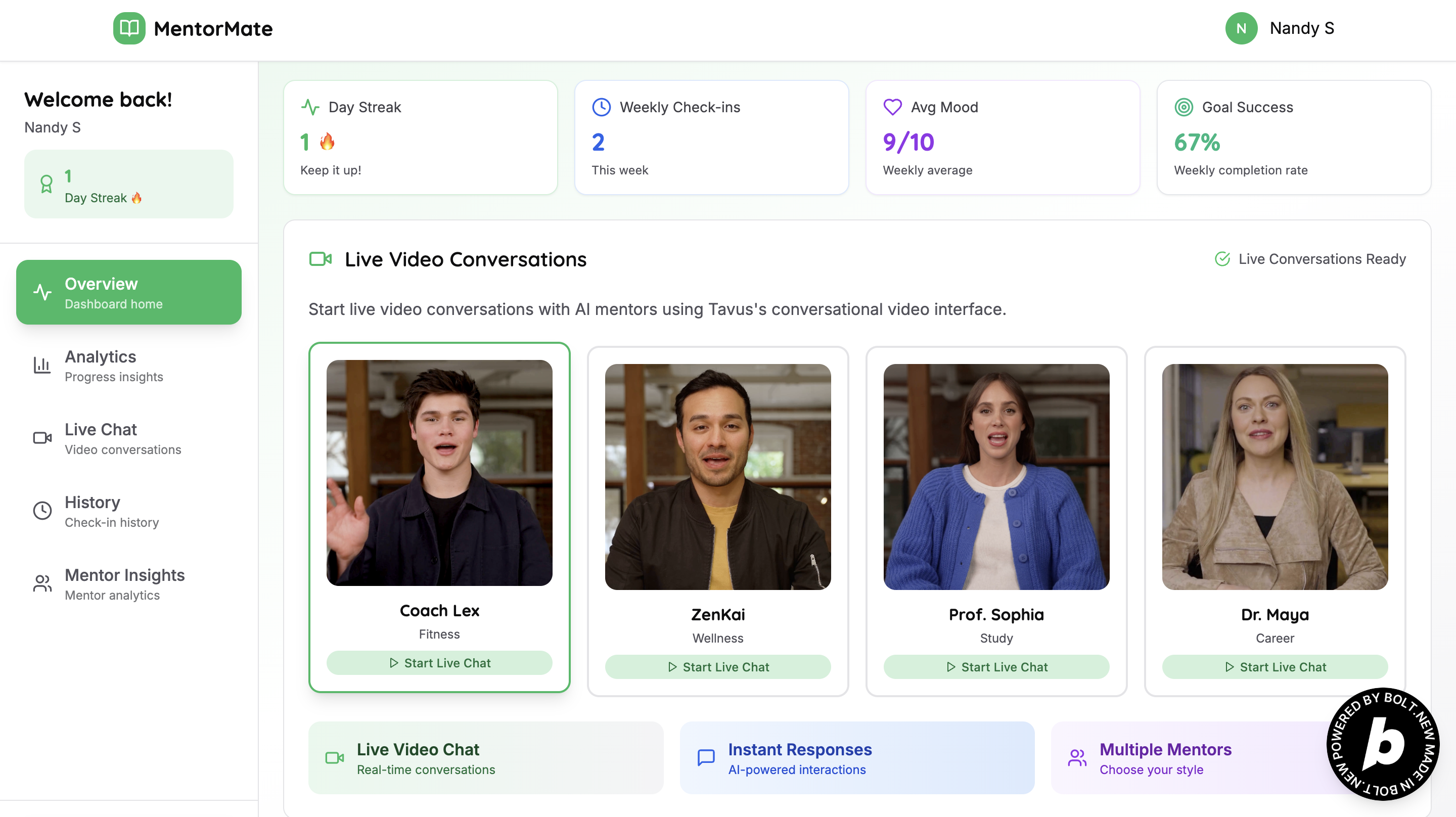Start Live Chat with ZenKai

click(718, 667)
